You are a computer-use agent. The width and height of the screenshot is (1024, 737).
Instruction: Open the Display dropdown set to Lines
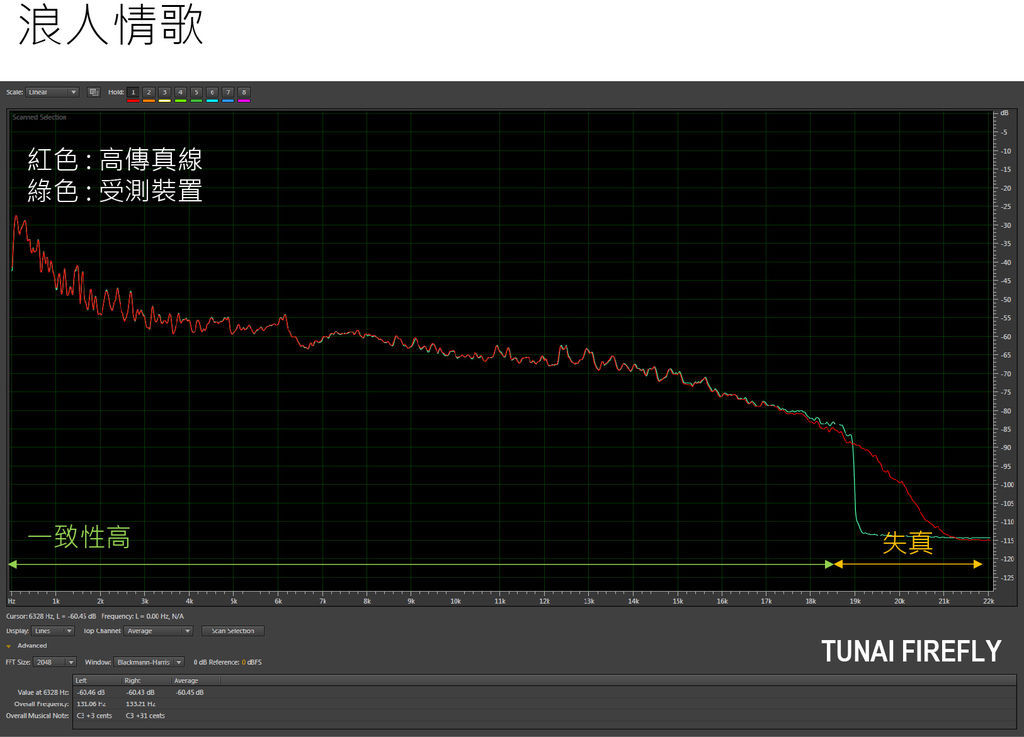(x=53, y=631)
